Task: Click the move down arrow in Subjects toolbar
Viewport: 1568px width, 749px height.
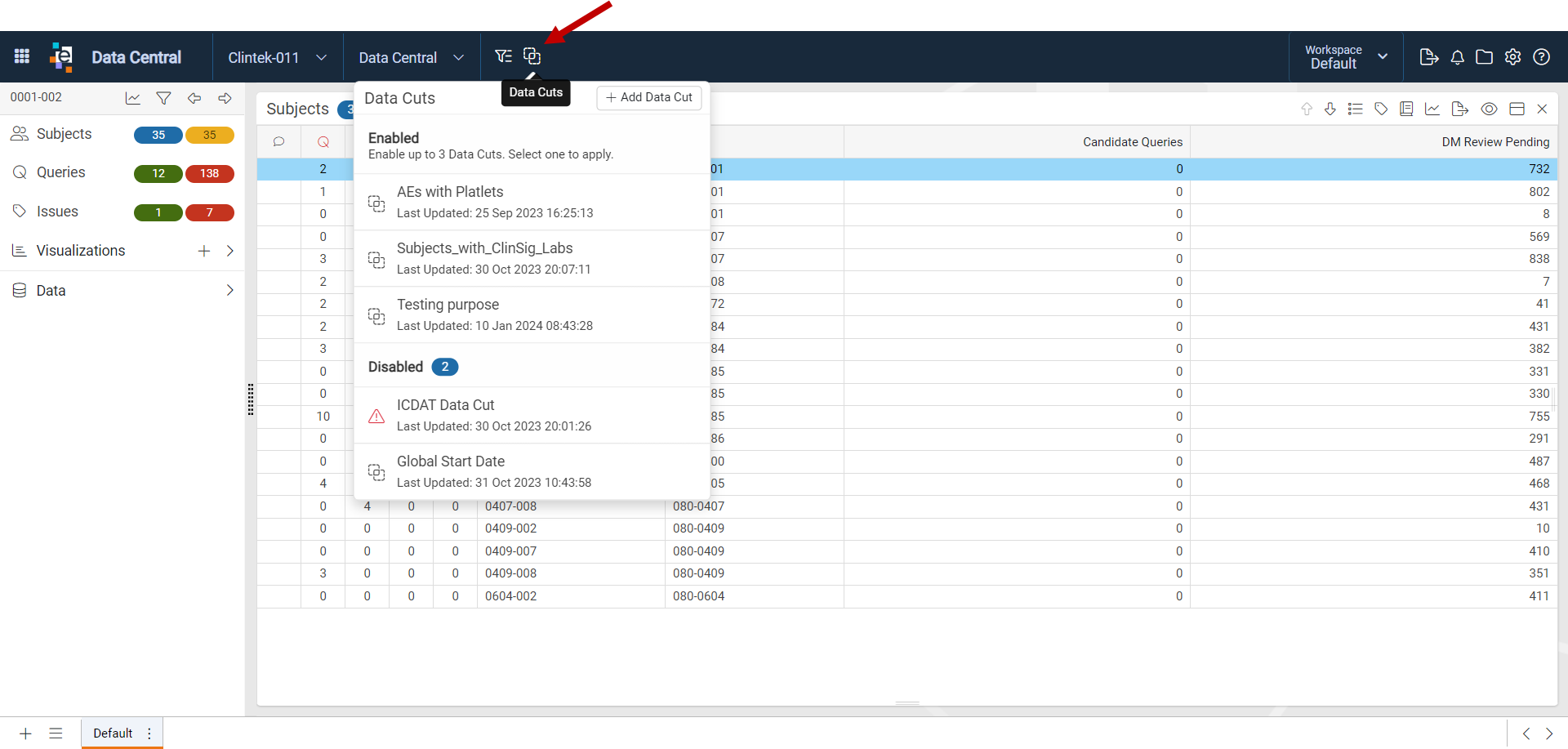Action: point(1330,109)
